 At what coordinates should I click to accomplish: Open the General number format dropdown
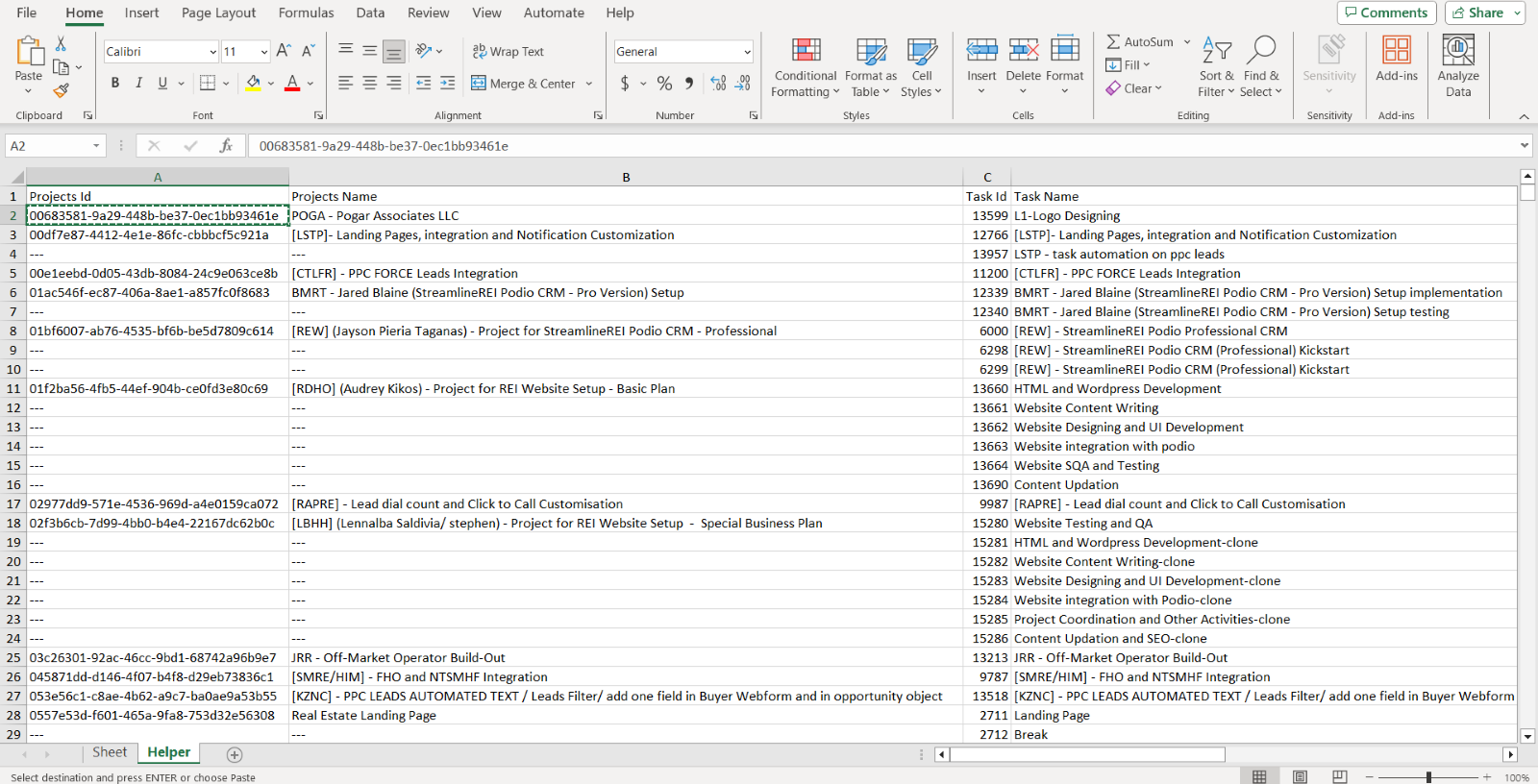[x=747, y=52]
